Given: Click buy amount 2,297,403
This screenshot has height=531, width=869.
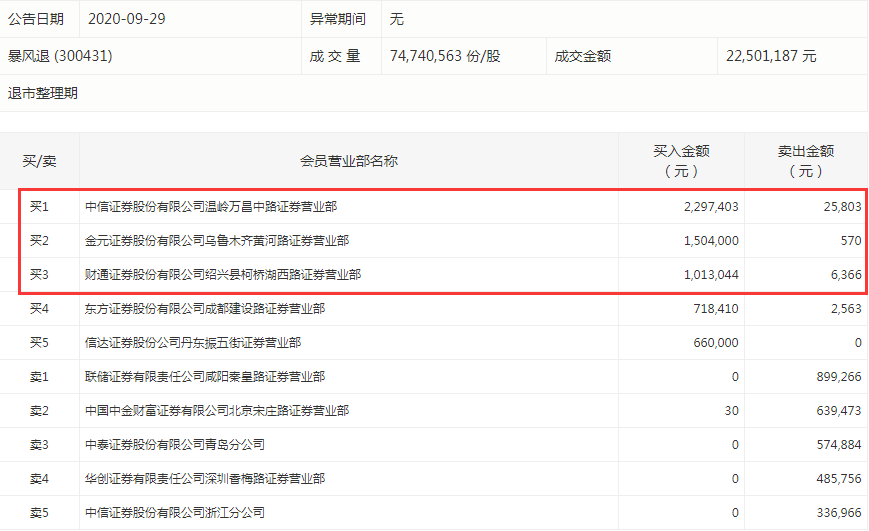Looking at the screenshot, I should (x=711, y=207).
